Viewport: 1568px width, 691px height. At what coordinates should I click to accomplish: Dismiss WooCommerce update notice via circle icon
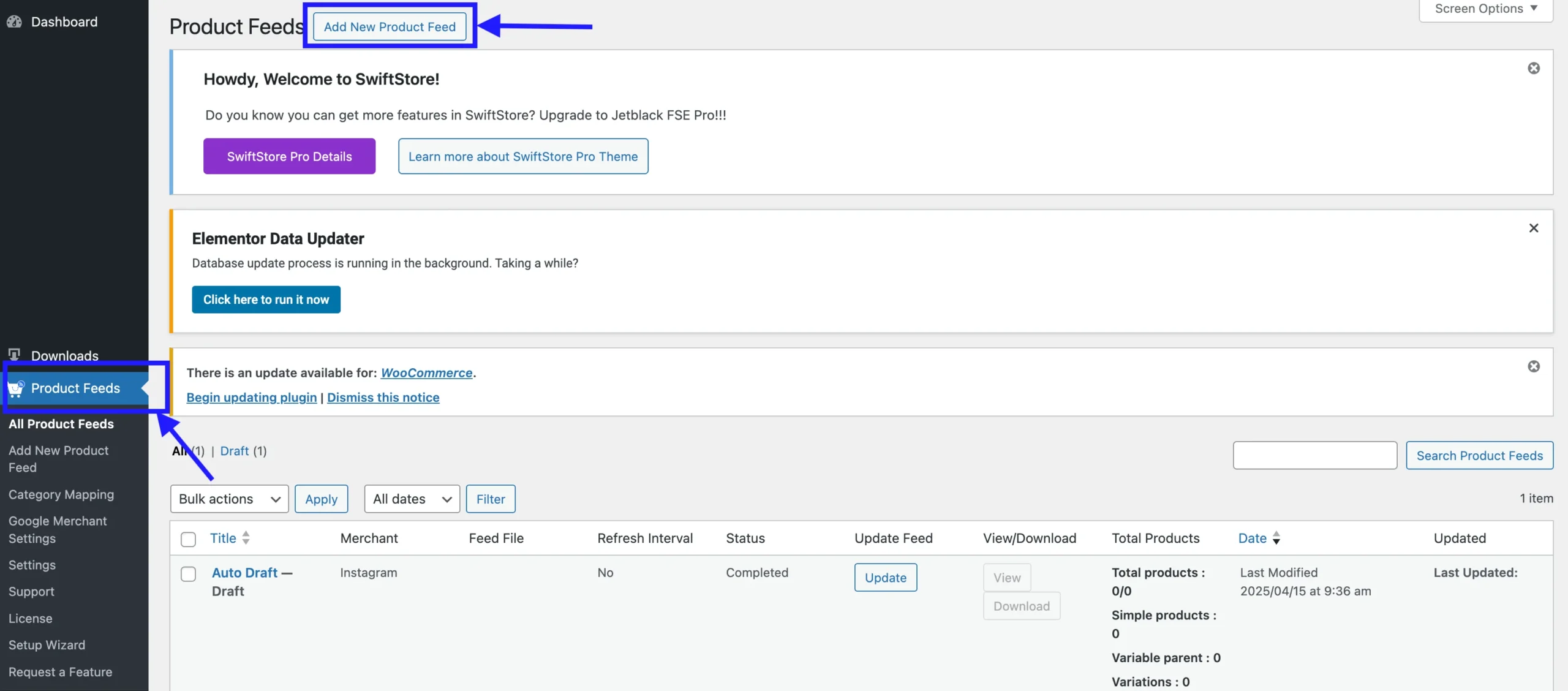pyautogui.click(x=1533, y=366)
